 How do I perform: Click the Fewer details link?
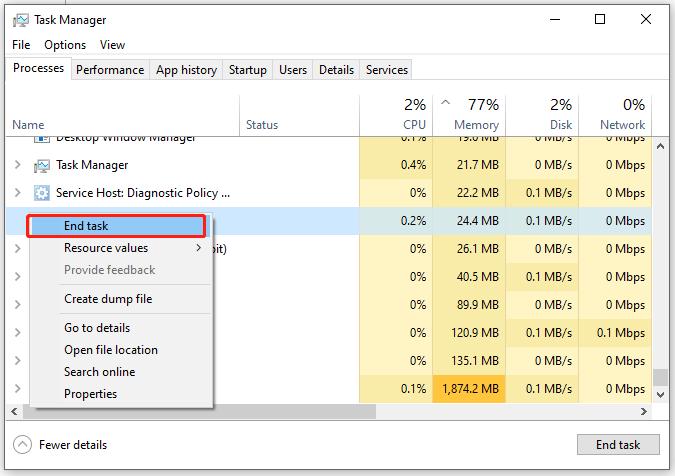73,445
